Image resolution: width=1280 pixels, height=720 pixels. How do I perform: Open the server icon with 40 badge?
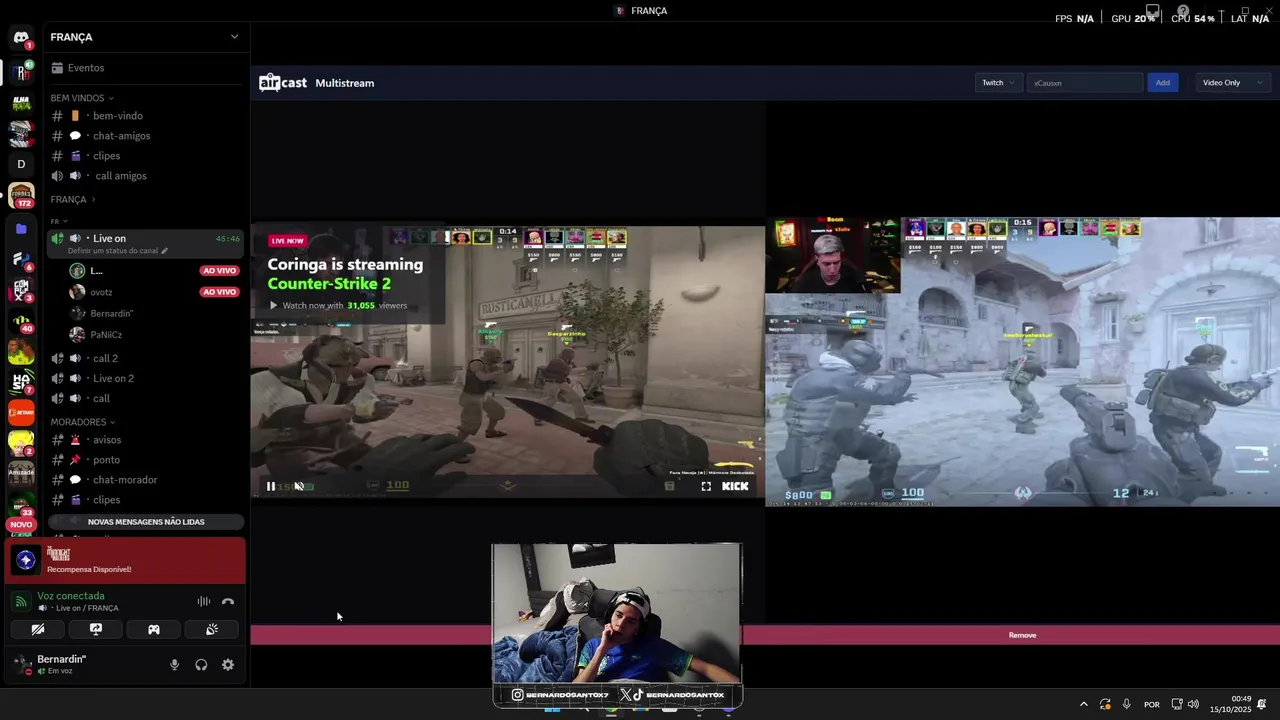tap(21, 322)
